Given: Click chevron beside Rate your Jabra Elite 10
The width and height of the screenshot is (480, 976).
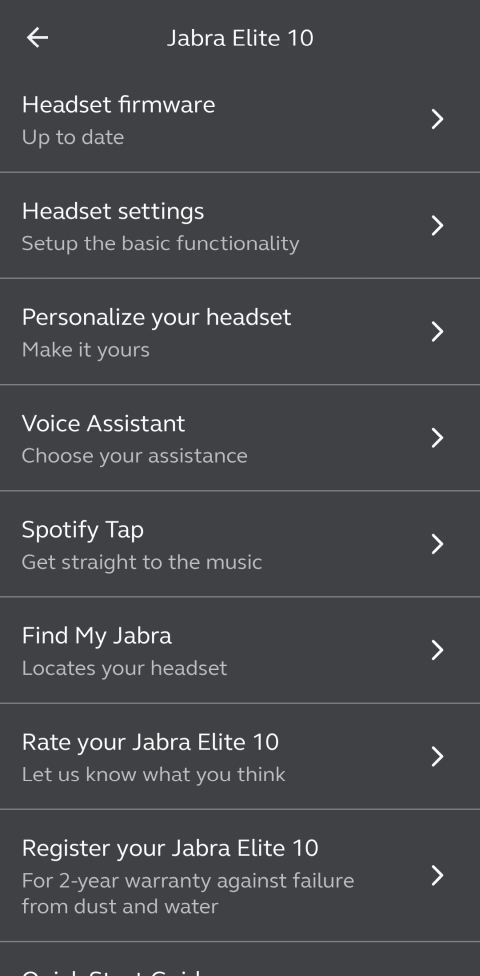Looking at the screenshot, I should [438, 756].
